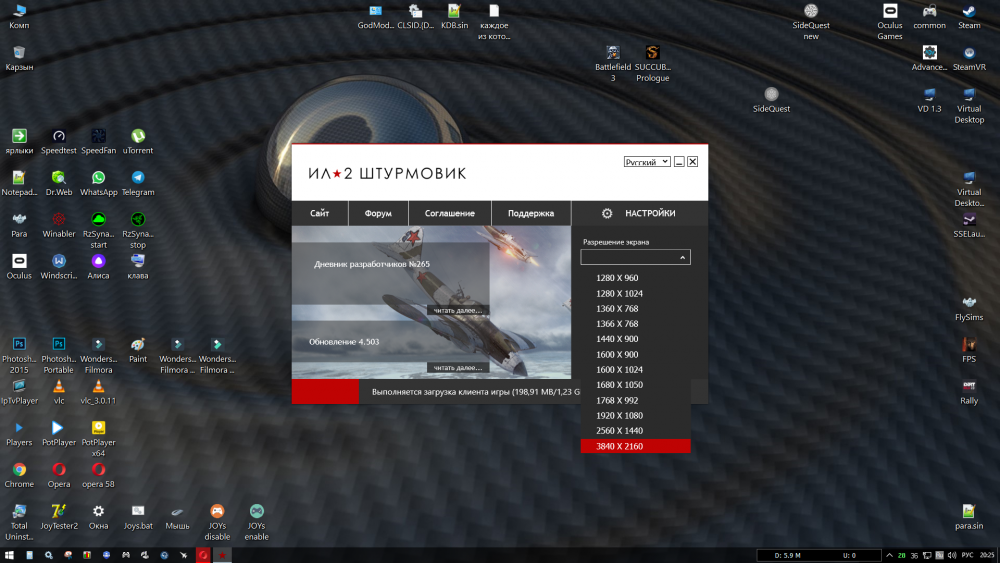
Task: Open SideQuest new desktop icon
Action: pos(811,22)
